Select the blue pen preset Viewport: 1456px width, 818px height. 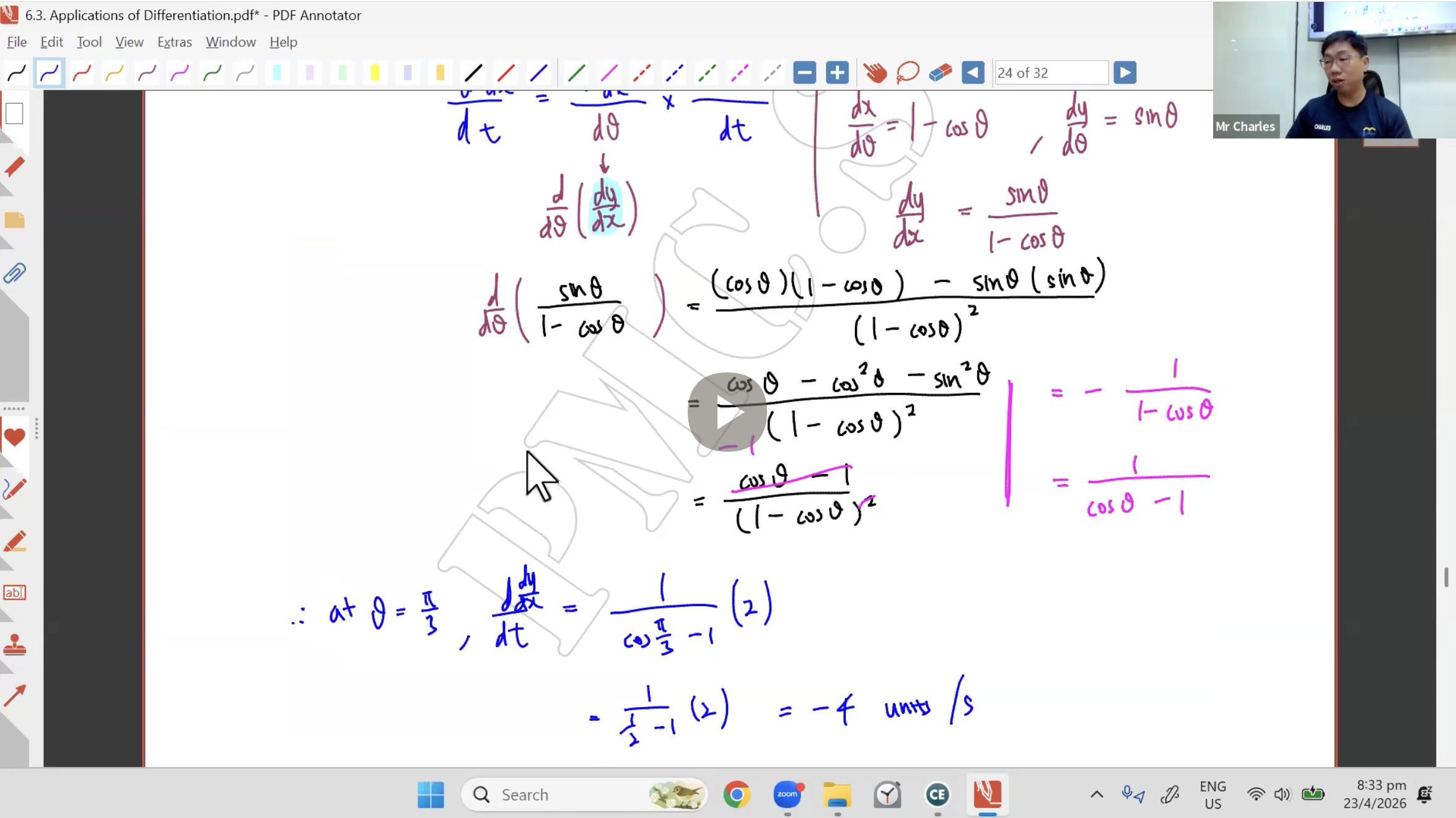click(x=49, y=73)
